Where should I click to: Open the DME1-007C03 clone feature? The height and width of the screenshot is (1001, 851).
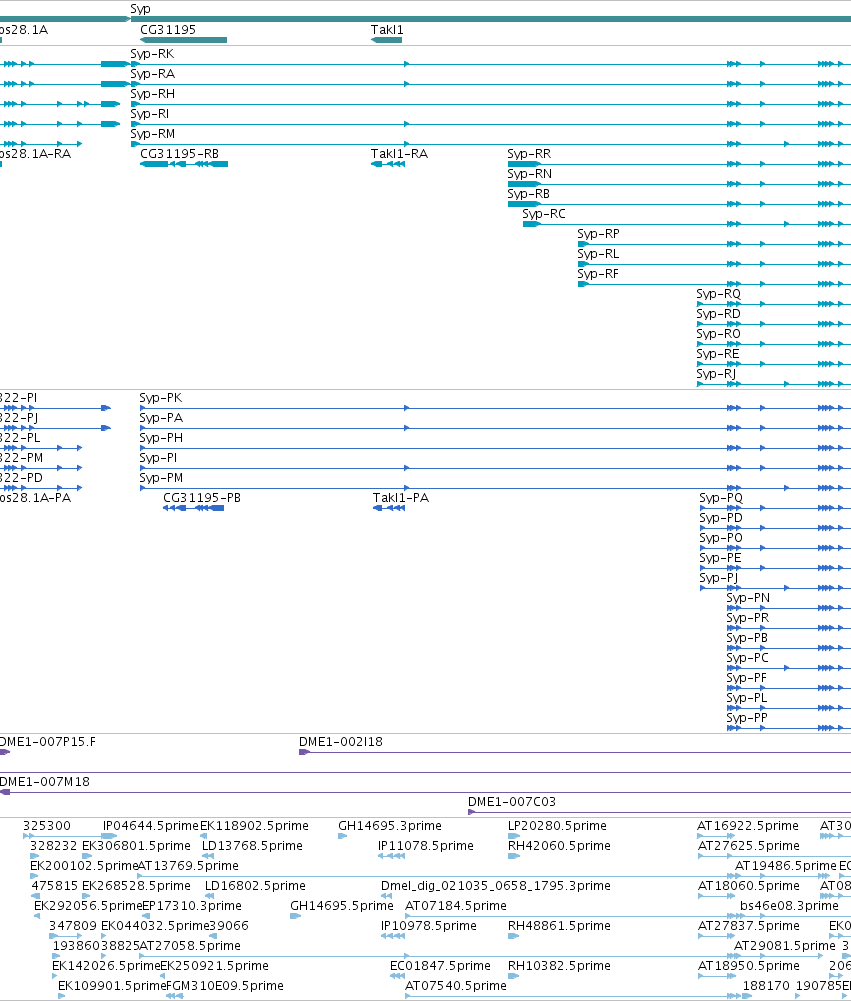point(659,812)
